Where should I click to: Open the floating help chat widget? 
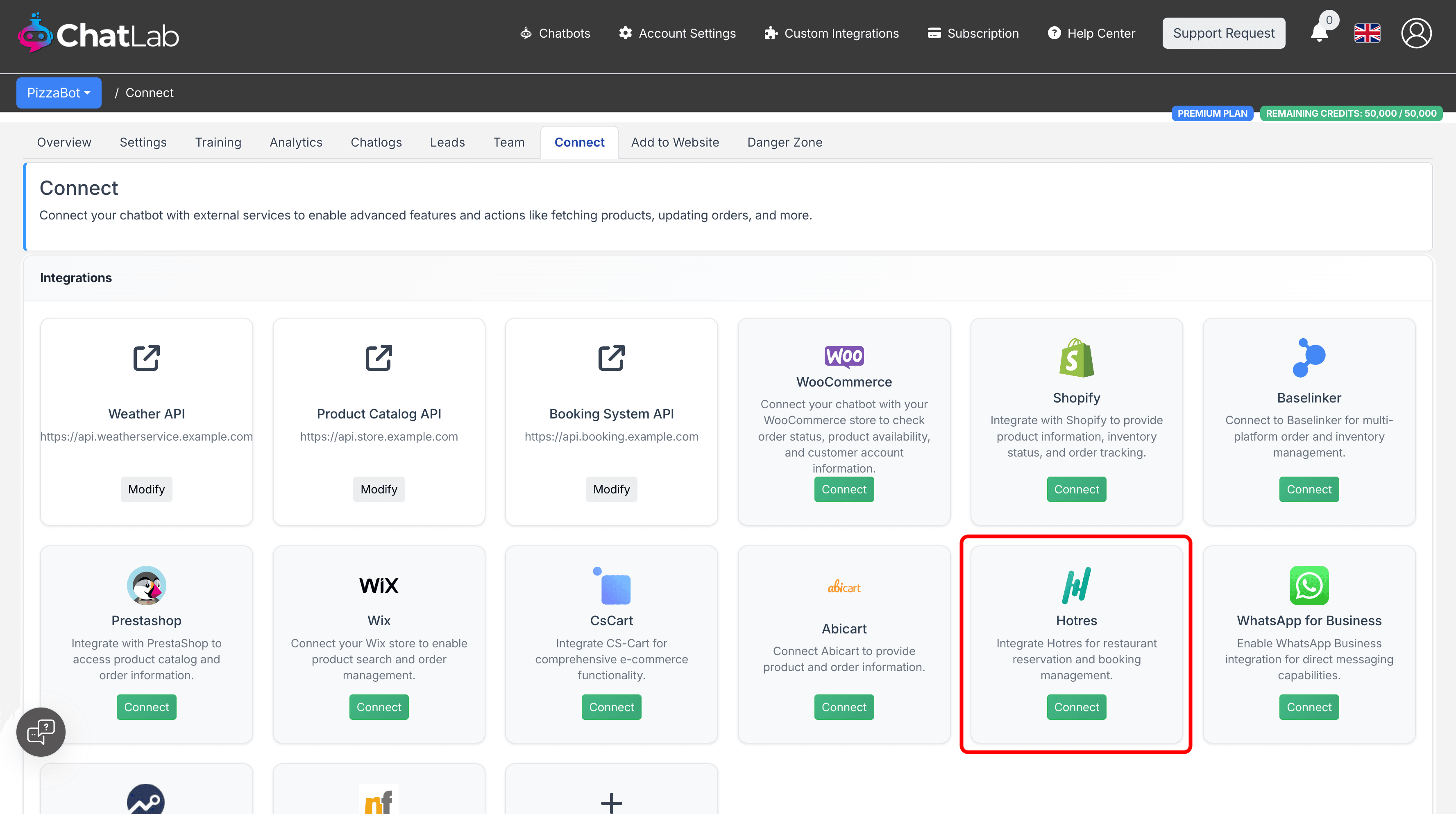[x=41, y=732]
